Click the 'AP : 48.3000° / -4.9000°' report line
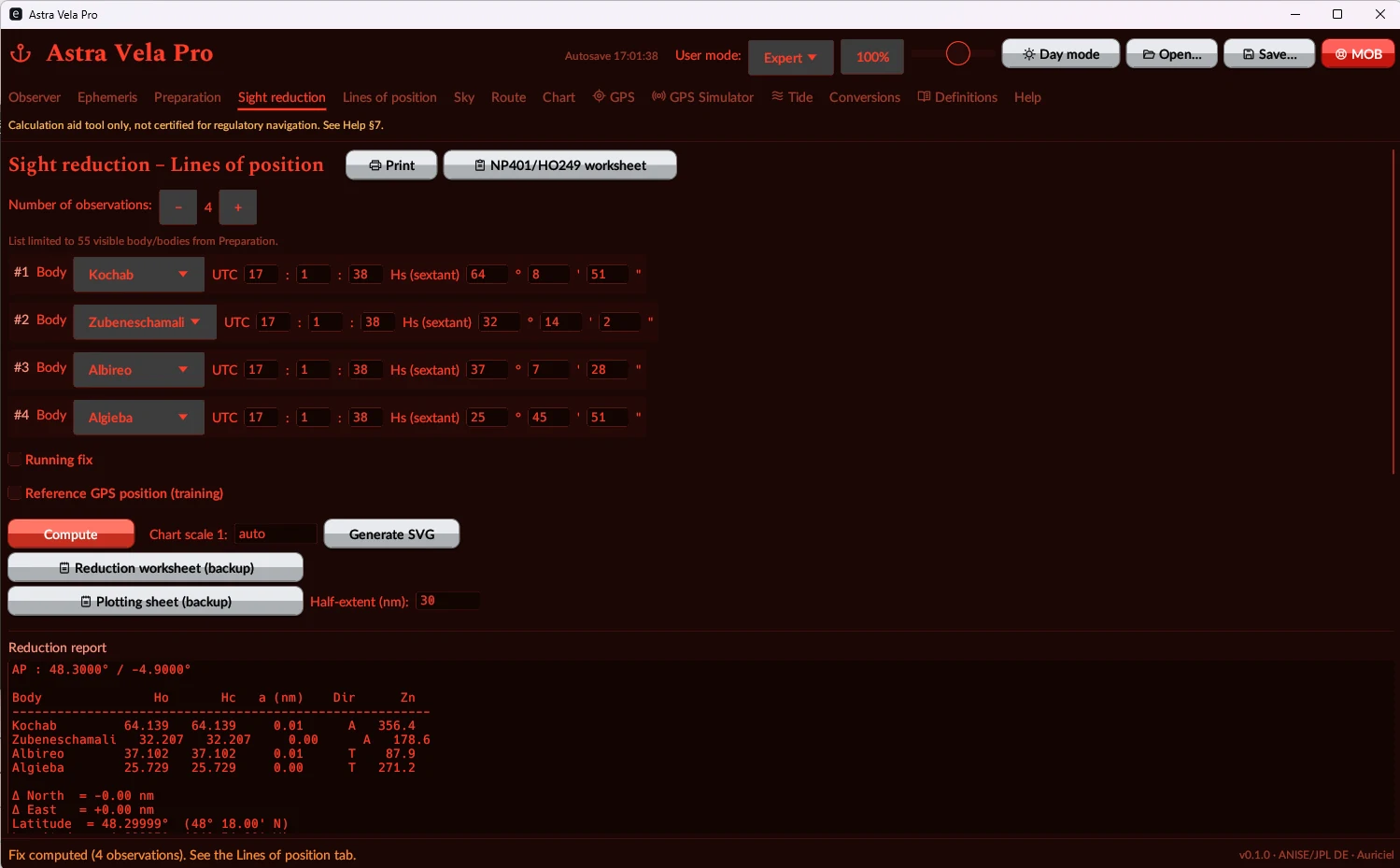Viewport: 1400px width, 868px height. tap(101, 670)
